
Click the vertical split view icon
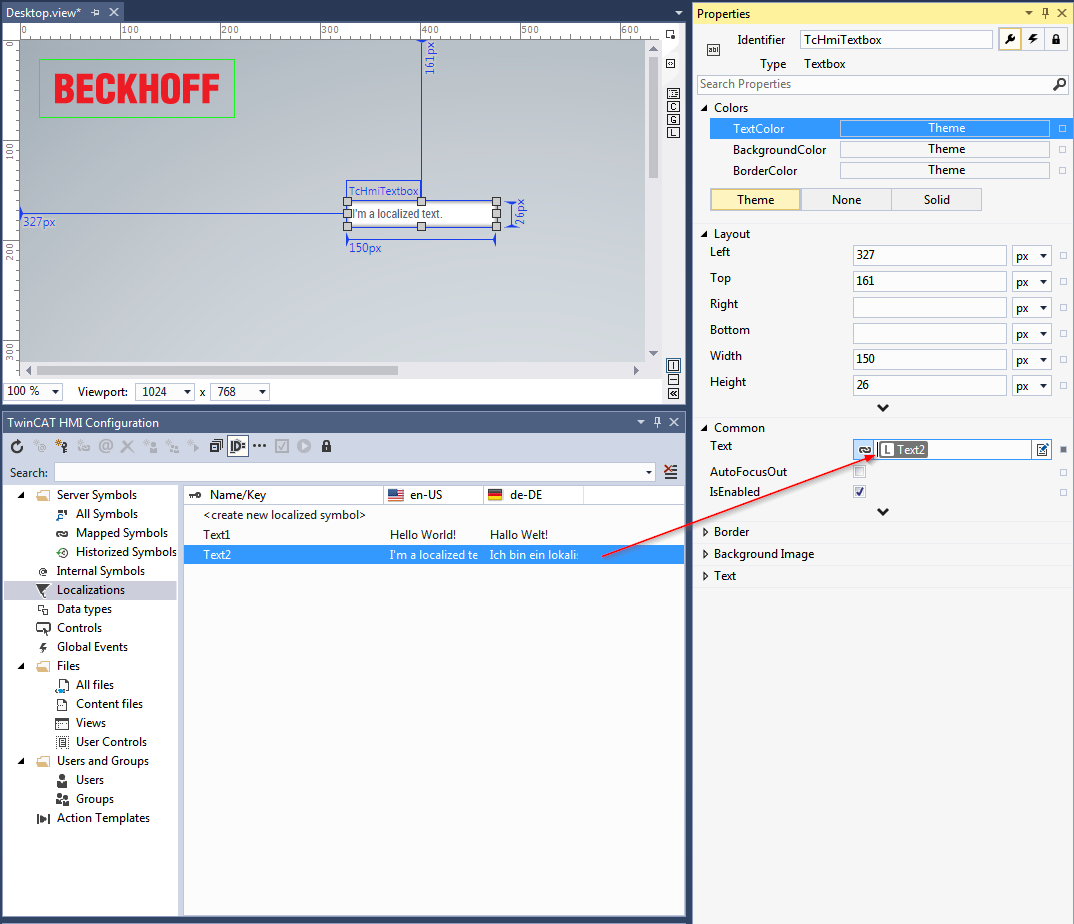(673, 365)
